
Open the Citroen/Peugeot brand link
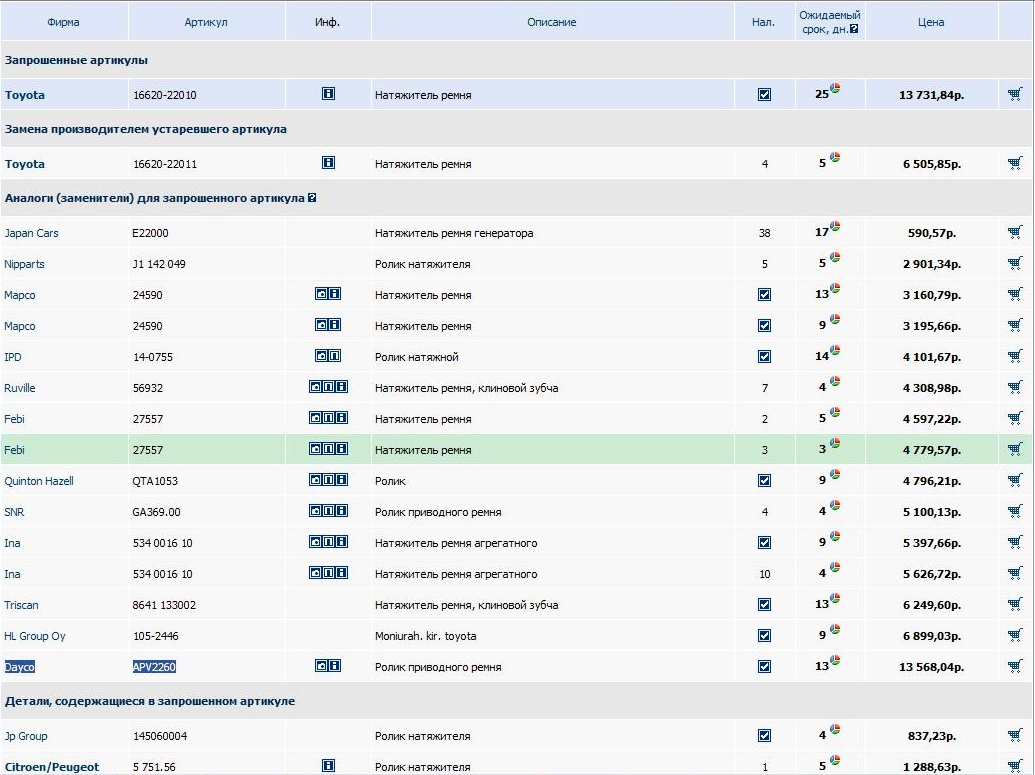point(52,767)
